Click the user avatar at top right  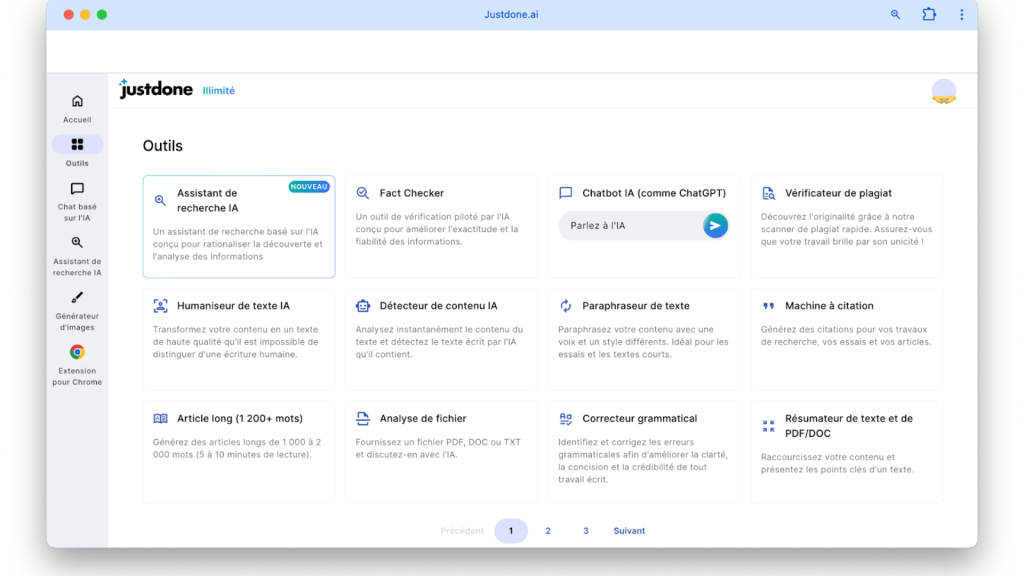click(944, 91)
